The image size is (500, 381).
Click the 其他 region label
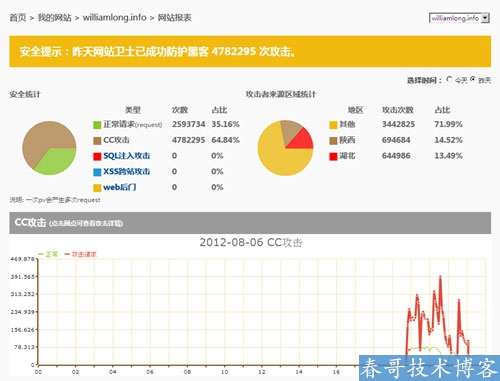click(x=347, y=124)
